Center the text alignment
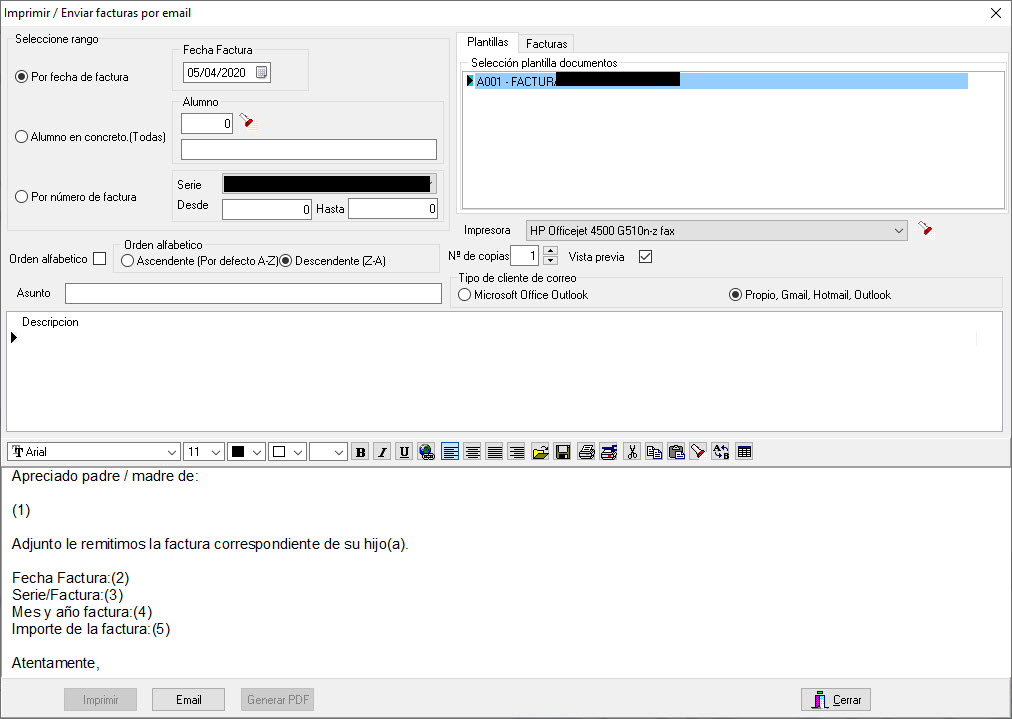The image size is (1012, 719). [x=472, y=452]
